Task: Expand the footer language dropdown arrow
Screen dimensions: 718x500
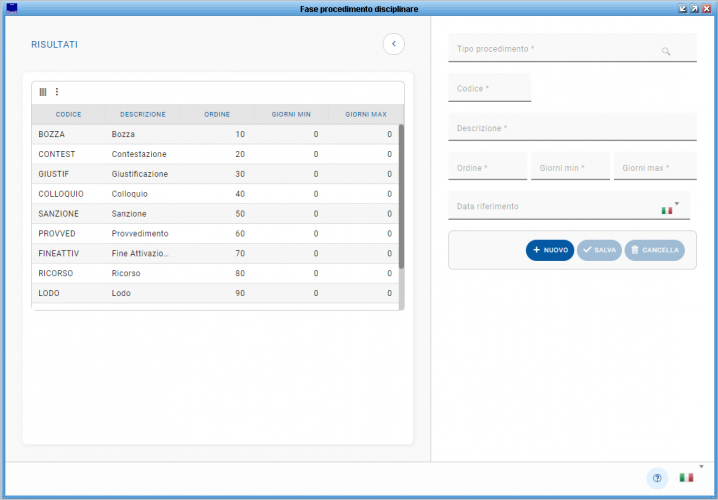Action: click(701, 467)
